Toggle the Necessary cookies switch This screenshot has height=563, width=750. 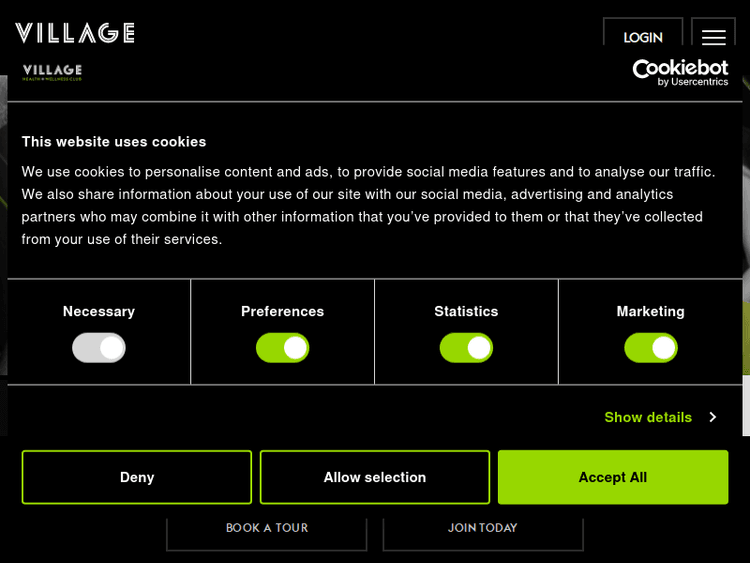pos(99,348)
